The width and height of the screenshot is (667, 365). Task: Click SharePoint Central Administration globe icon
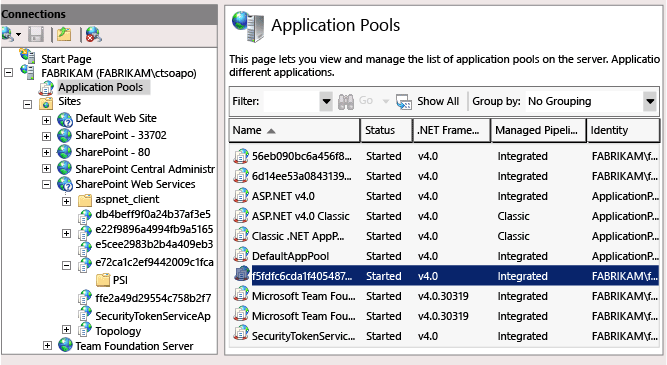(x=65, y=168)
